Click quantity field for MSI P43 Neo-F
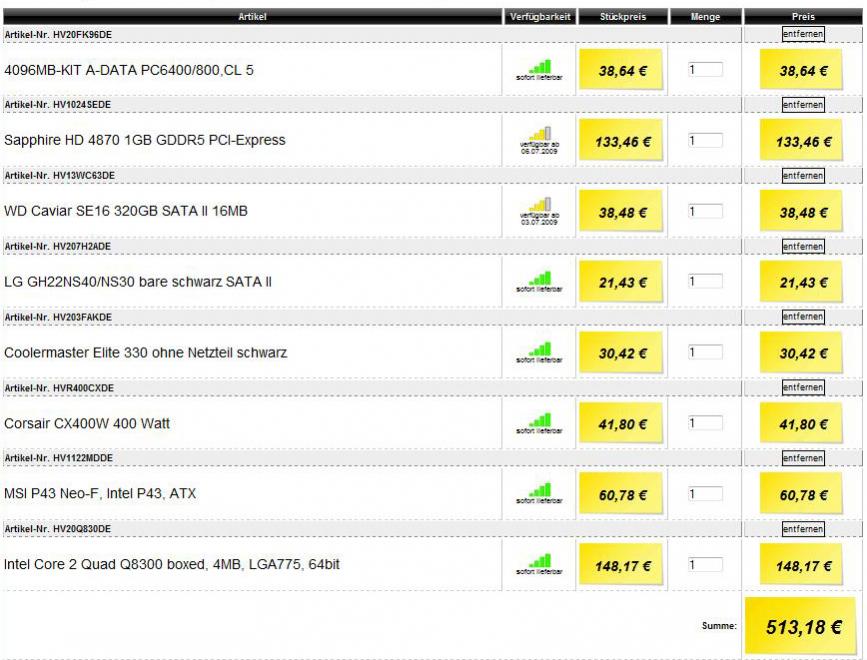Screen dimensions: 867x660 (705, 494)
